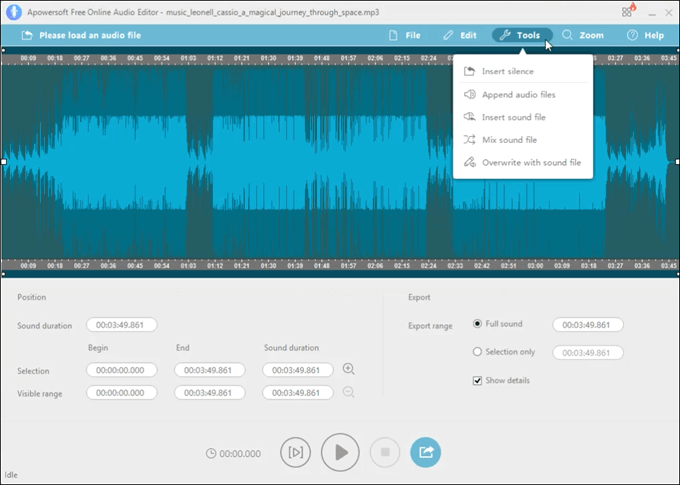Click the load audio file icon
This screenshot has width=680, height=486.
tap(27, 36)
